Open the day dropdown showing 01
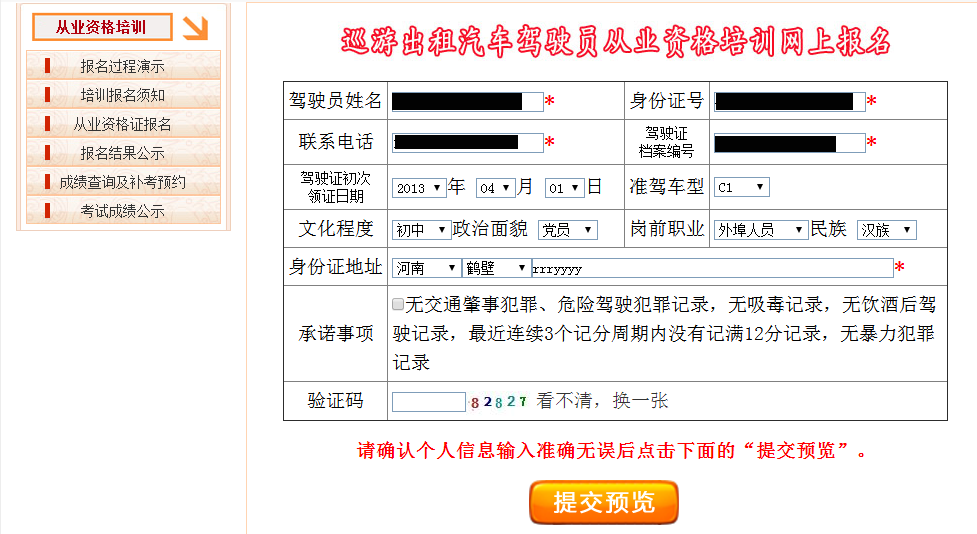The width and height of the screenshot is (977, 534). [563, 188]
